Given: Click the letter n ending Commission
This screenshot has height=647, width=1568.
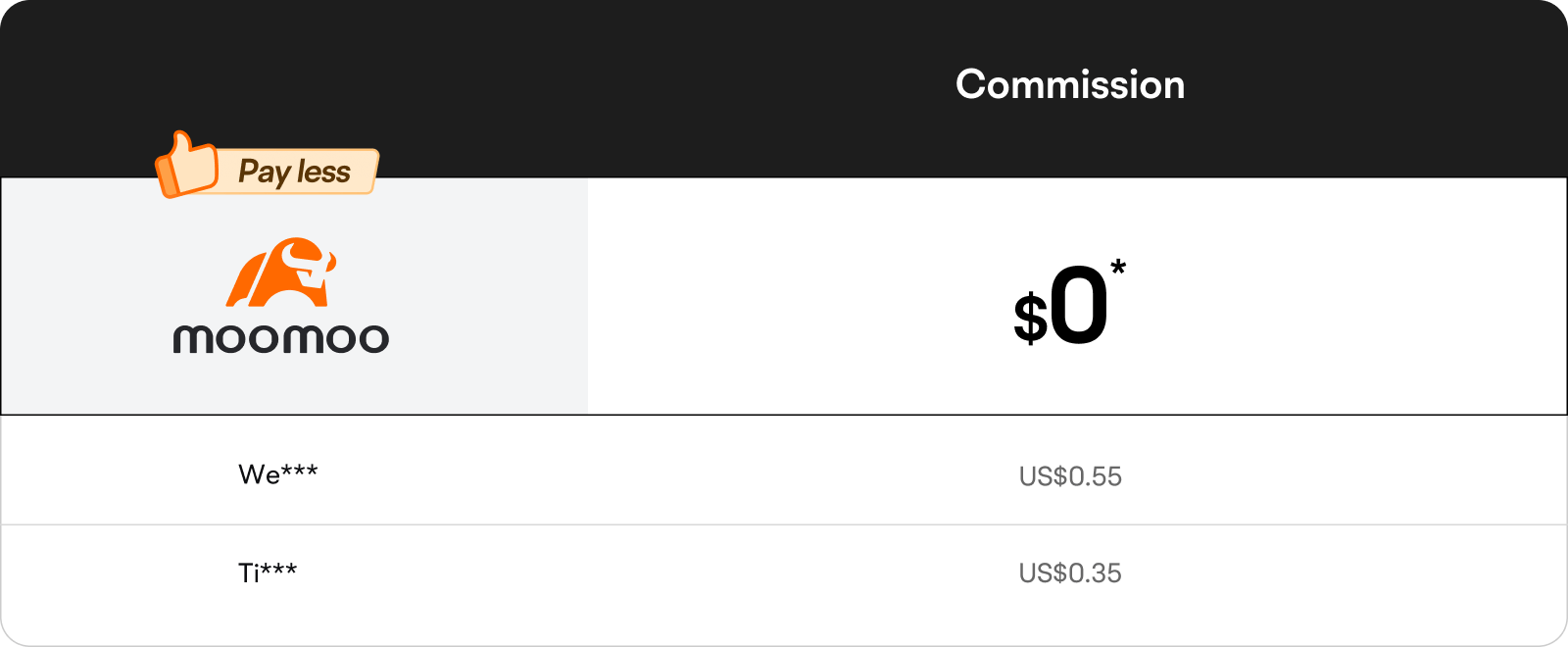Looking at the screenshot, I should [x=1175, y=88].
